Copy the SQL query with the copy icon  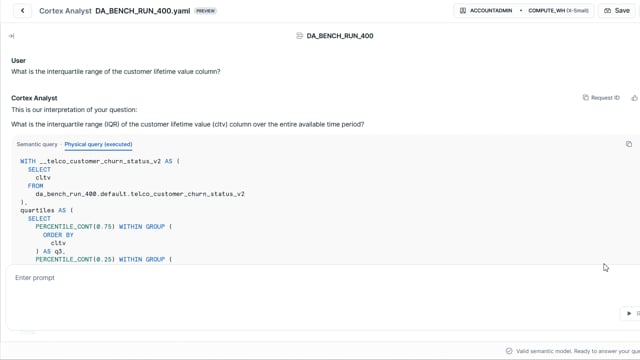629,144
